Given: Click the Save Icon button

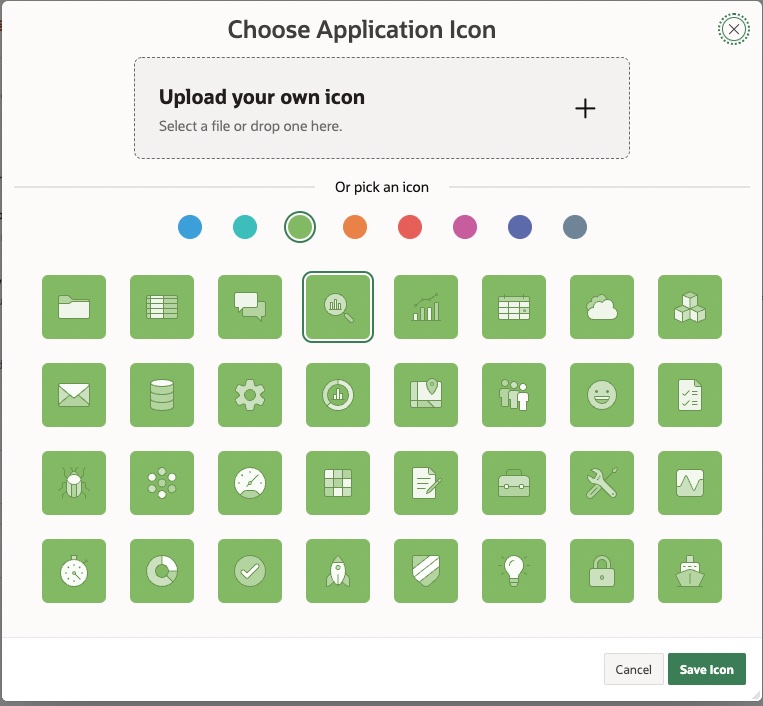Looking at the screenshot, I should (x=706, y=670).
